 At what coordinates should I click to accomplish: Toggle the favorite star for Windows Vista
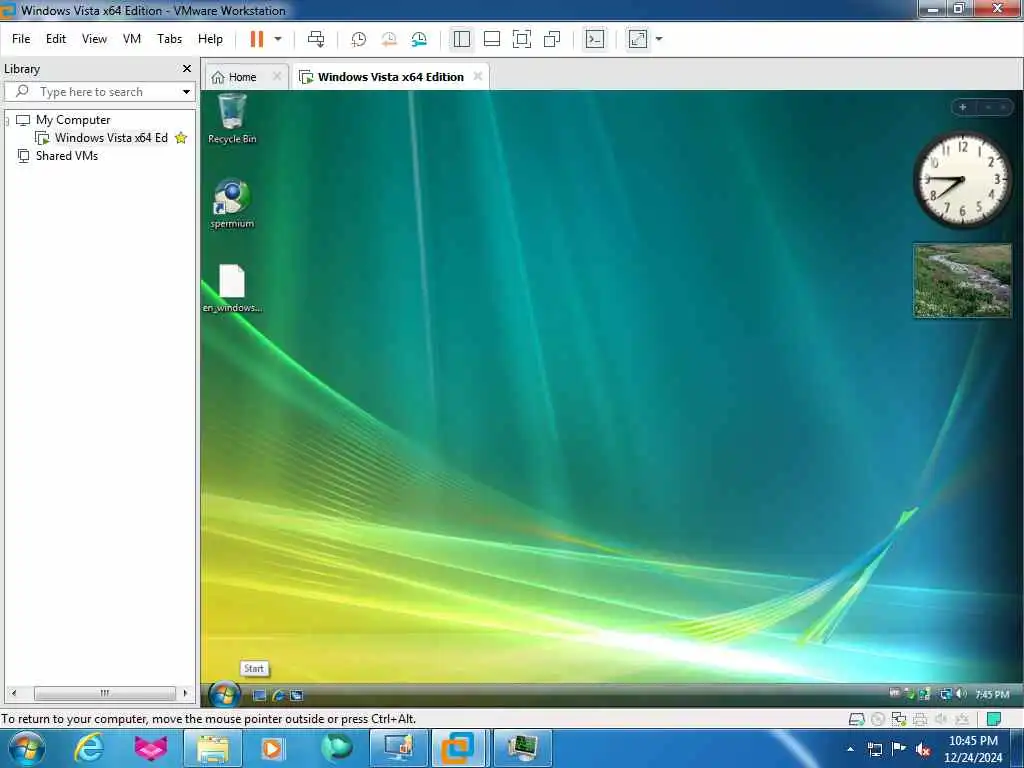coord(181,138)
